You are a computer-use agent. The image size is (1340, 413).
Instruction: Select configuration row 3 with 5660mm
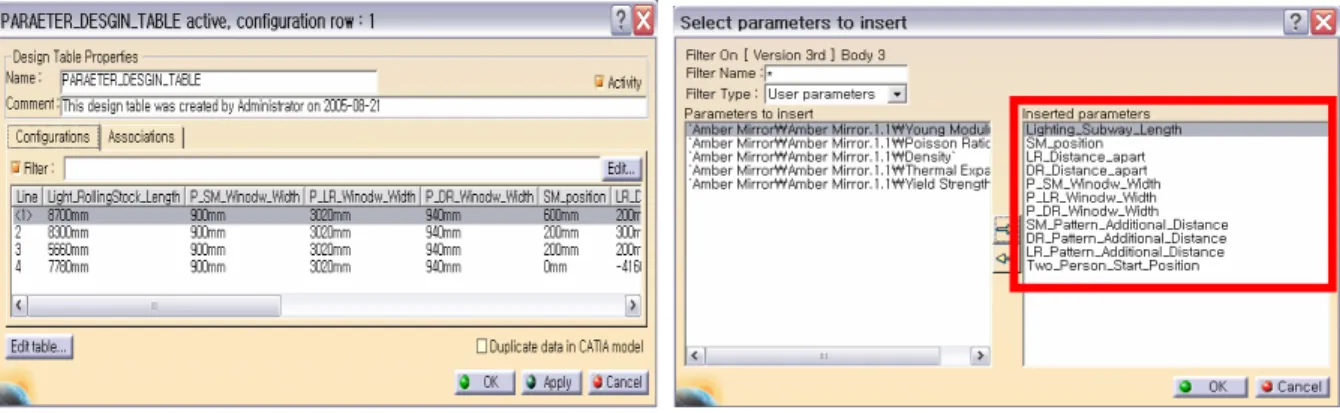coord(326,249)
